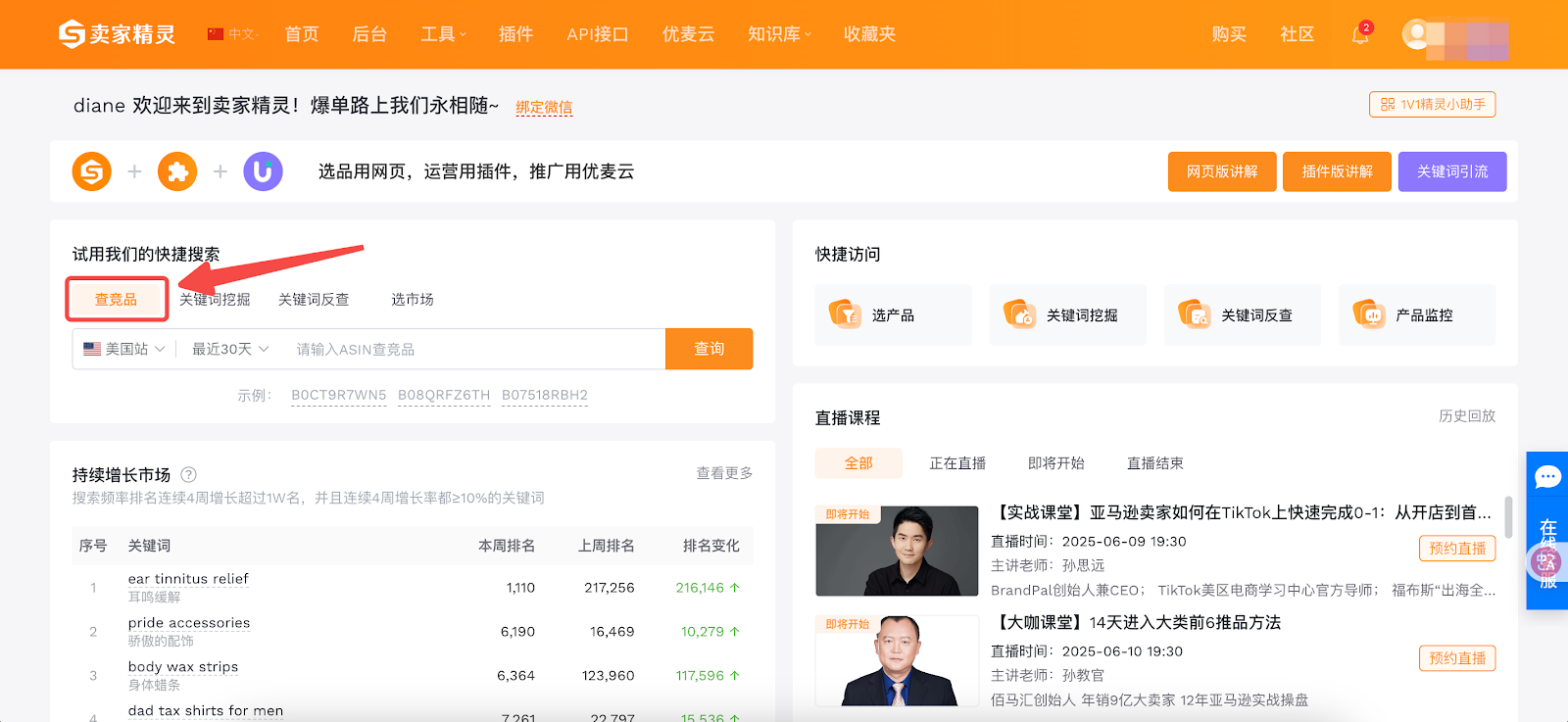Open 关键词反查 quick access card
The width and height of the screenshot is (1568, 722).
point(1243,315)
